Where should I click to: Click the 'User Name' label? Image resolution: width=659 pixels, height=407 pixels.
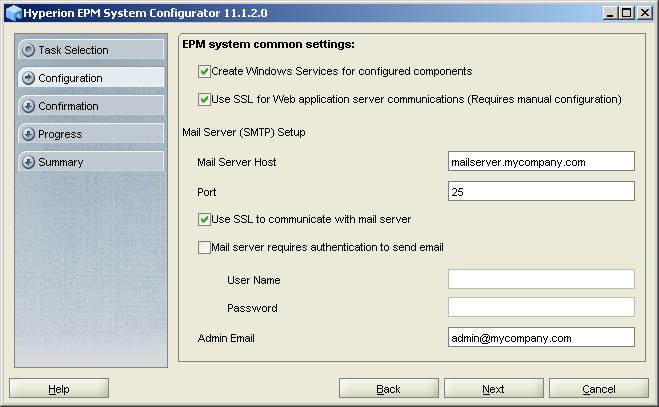254,280
